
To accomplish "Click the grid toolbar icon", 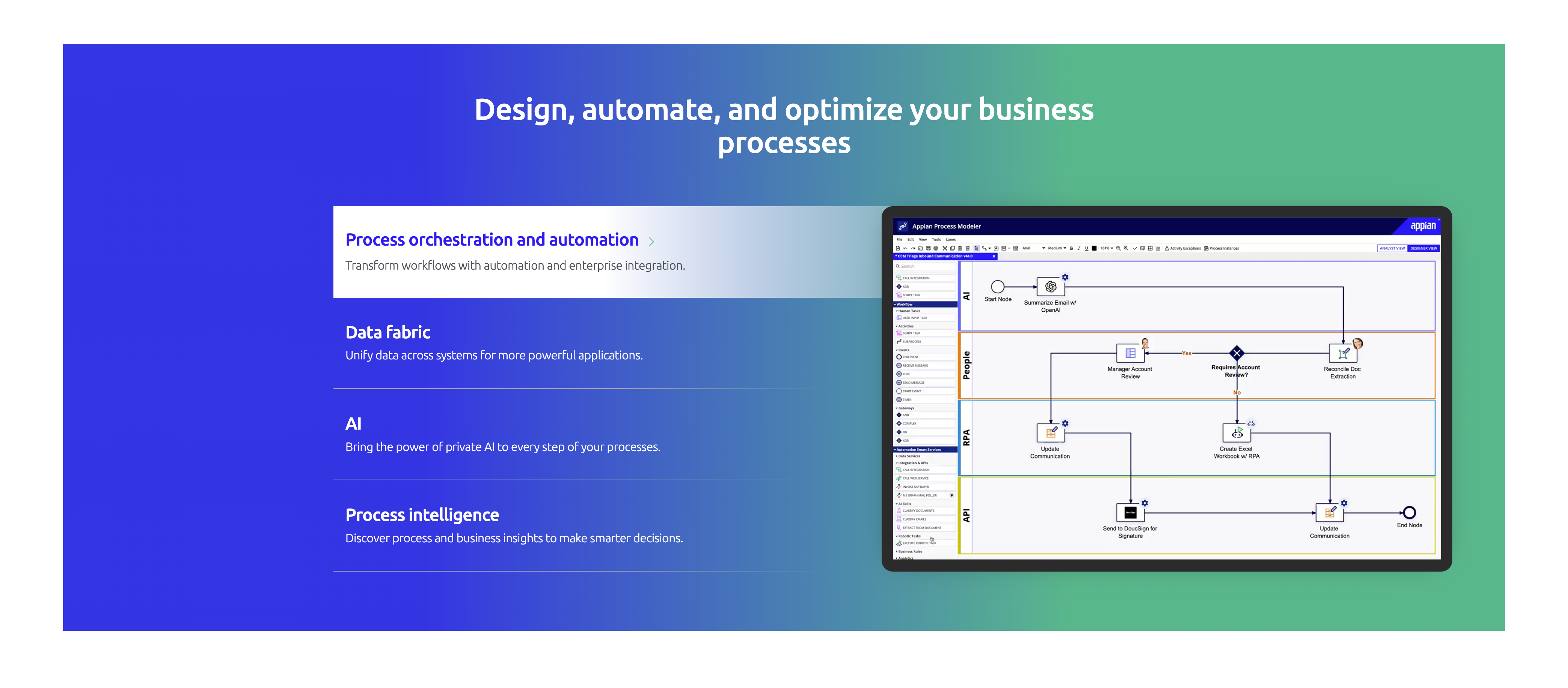I will pyautogui.click(x=1150, y=248).
